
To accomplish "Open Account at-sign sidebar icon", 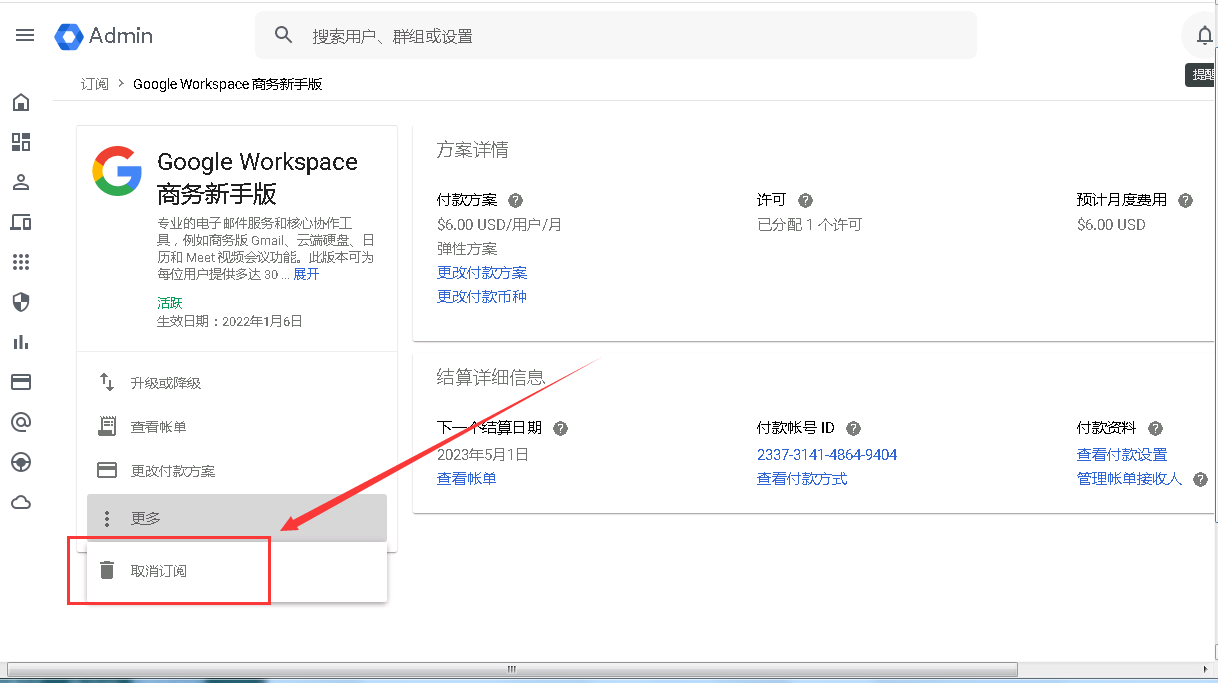I will point(21,422).
